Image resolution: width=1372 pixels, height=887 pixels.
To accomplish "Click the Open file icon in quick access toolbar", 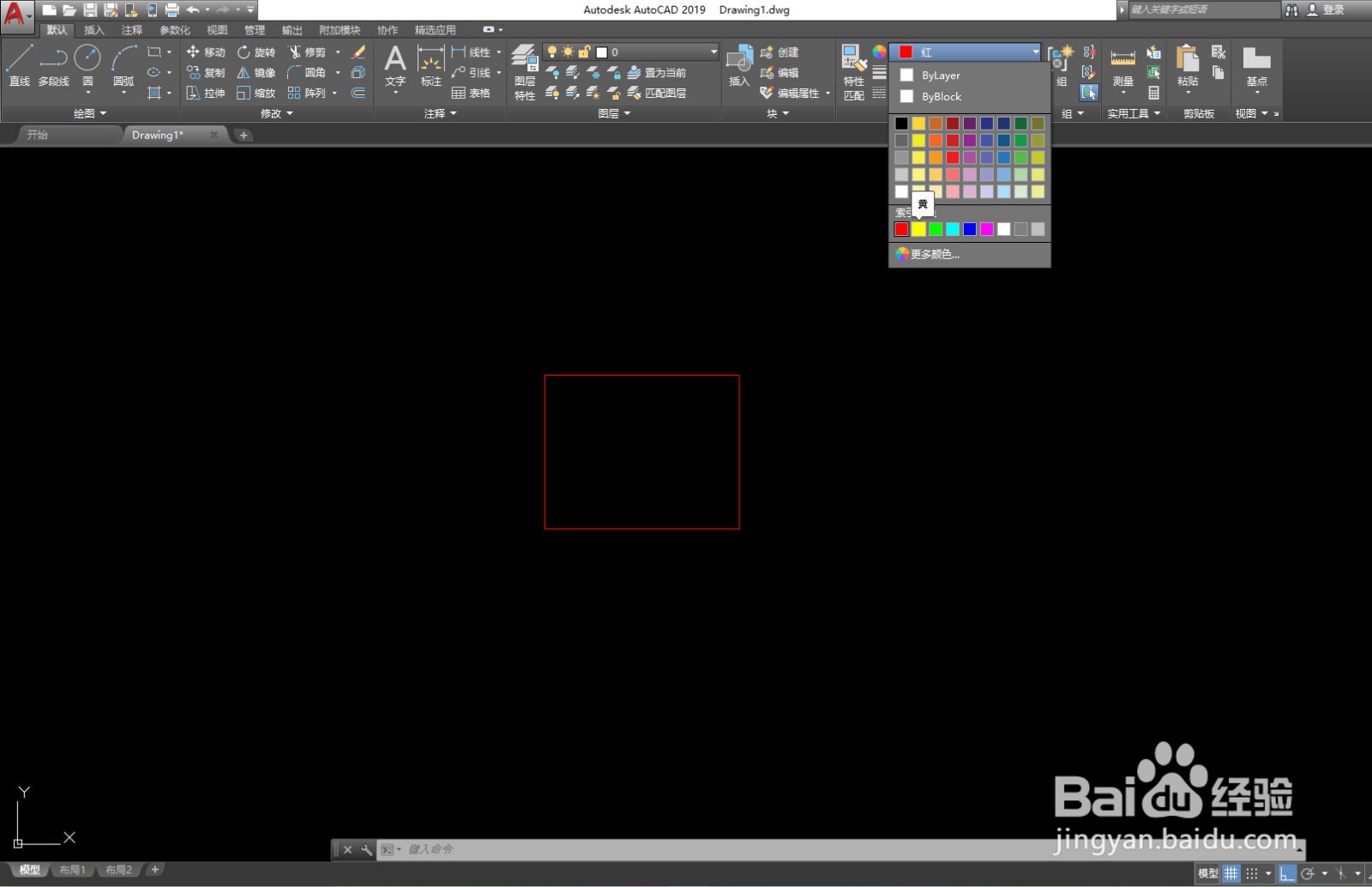I will coord(69,10).
